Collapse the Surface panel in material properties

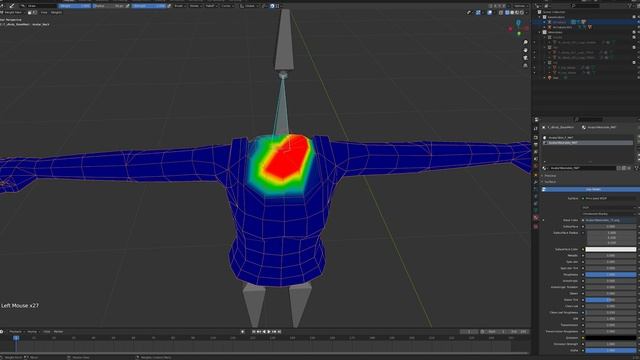tap(549, 182)
